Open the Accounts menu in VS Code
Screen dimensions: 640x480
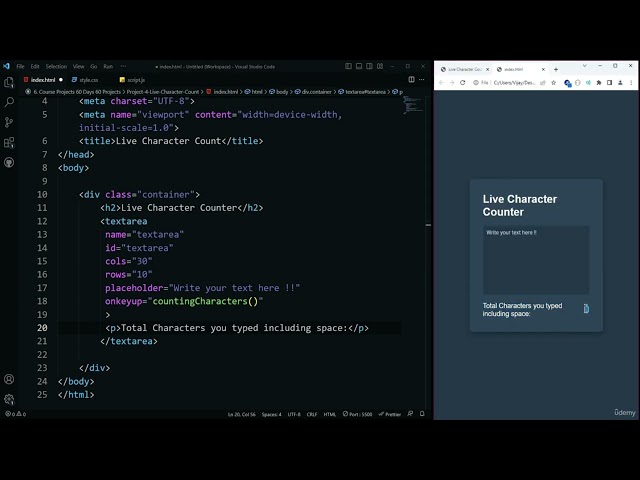9,379
